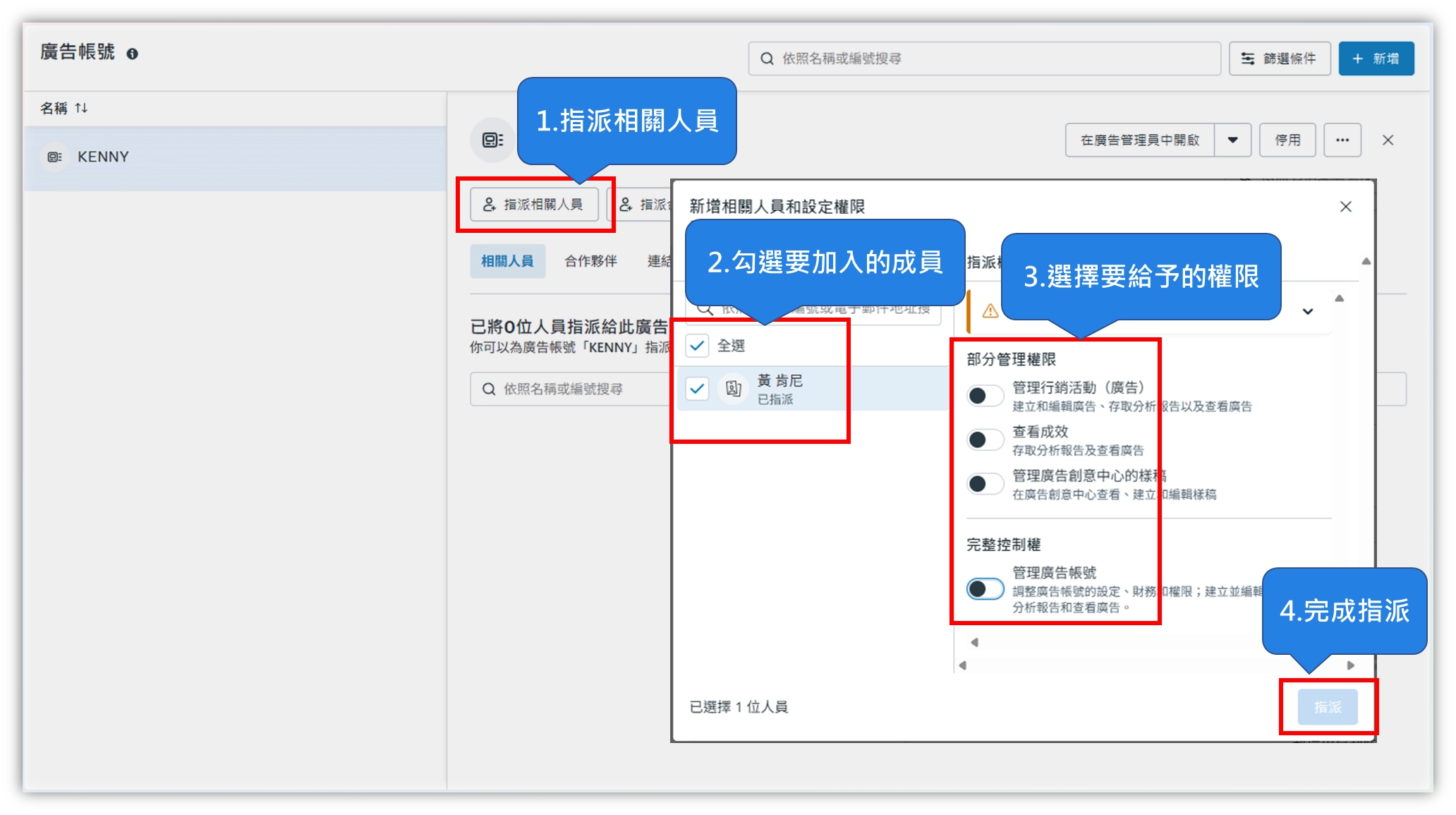
Task: Switch to the 合作夥伴 tab
Action: coord(590,260)
